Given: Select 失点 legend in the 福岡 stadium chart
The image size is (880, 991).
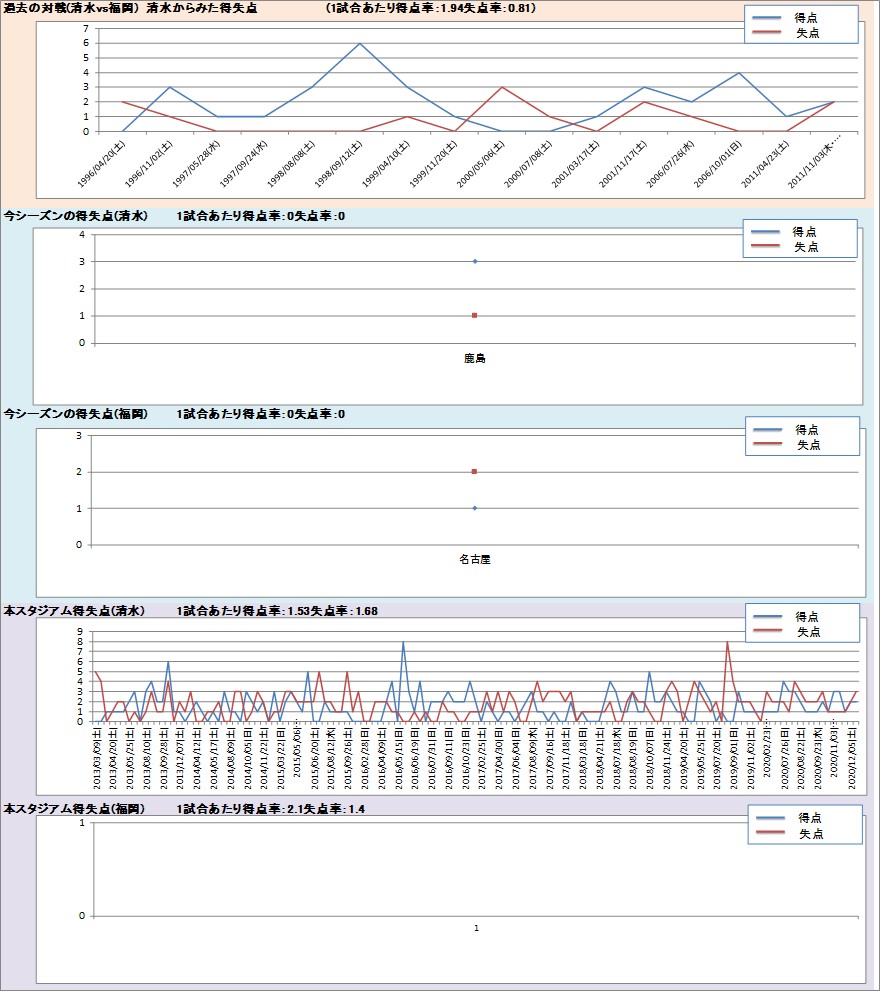Looking at the screenshot, I should click(x=809, y=833).
